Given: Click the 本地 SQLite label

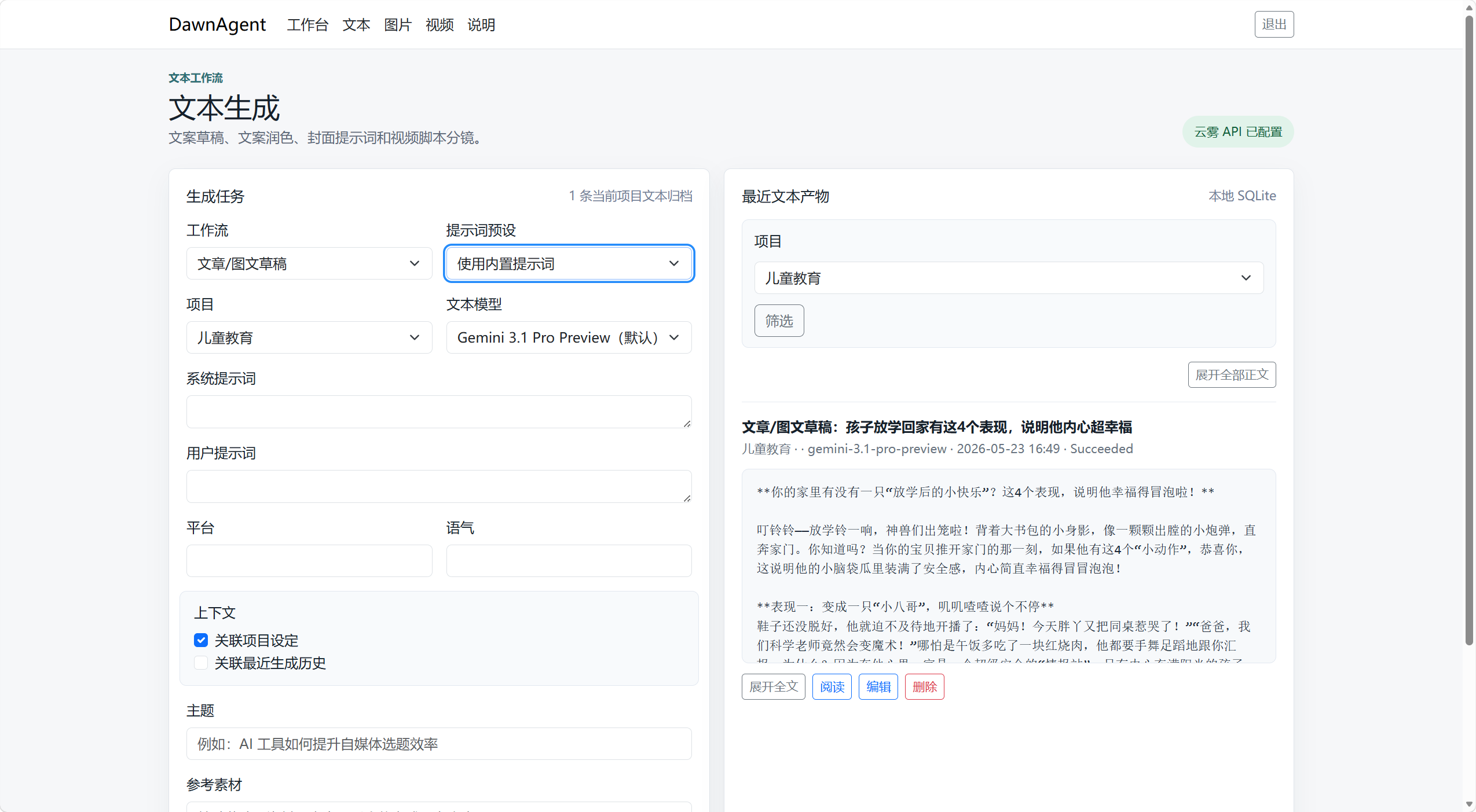Looking at the screenshot, I should [1242, 196].
